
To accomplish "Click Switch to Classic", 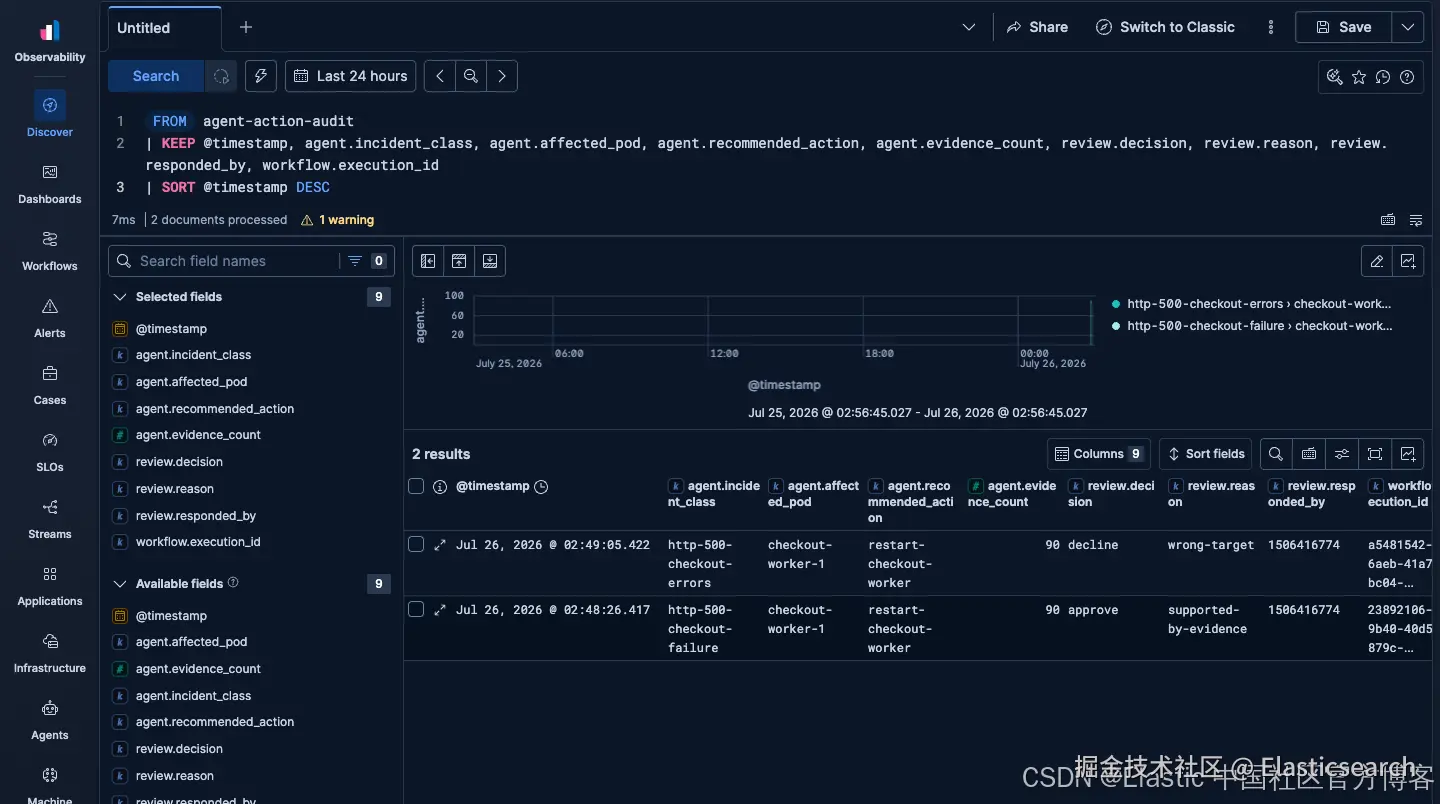I will coord(1165,27).
